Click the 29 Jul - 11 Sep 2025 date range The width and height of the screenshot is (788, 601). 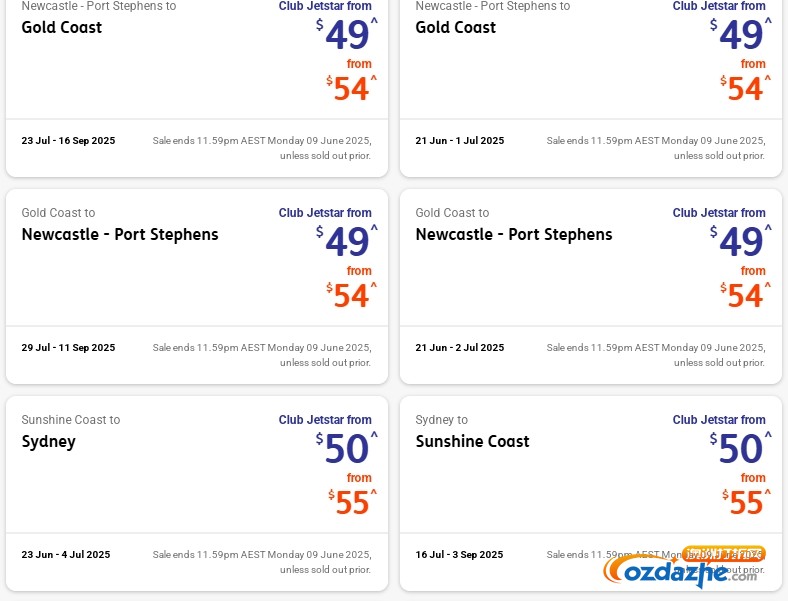point(68,348)
